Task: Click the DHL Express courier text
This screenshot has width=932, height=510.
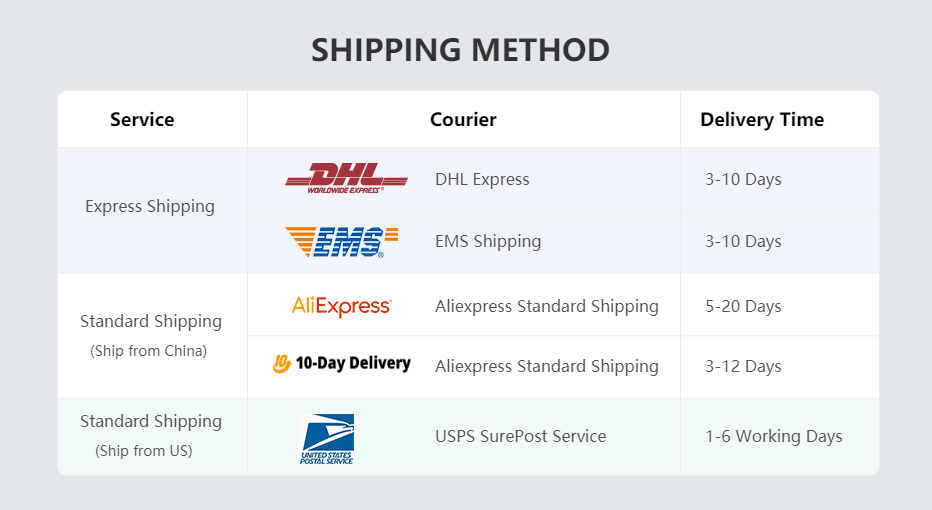Action: [482, 180]
